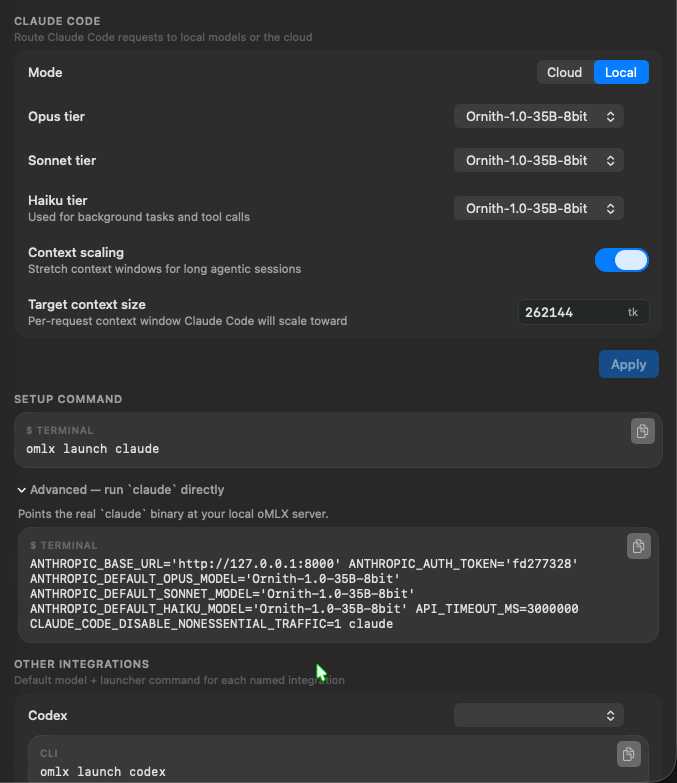
Task: Copy the omlx launch codex command
Action: [x=629, y=754]
